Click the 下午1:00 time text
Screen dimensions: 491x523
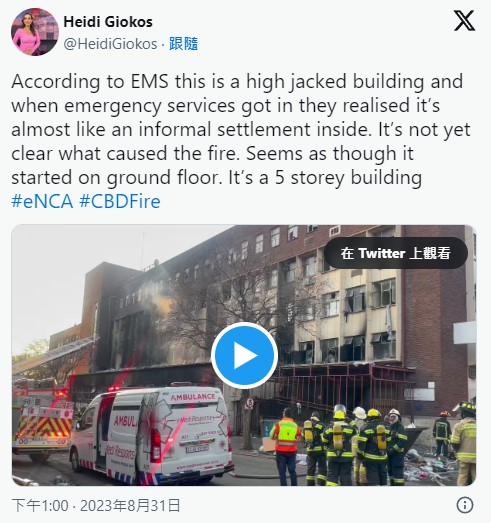pyautogui.click(x=40, y=506)
